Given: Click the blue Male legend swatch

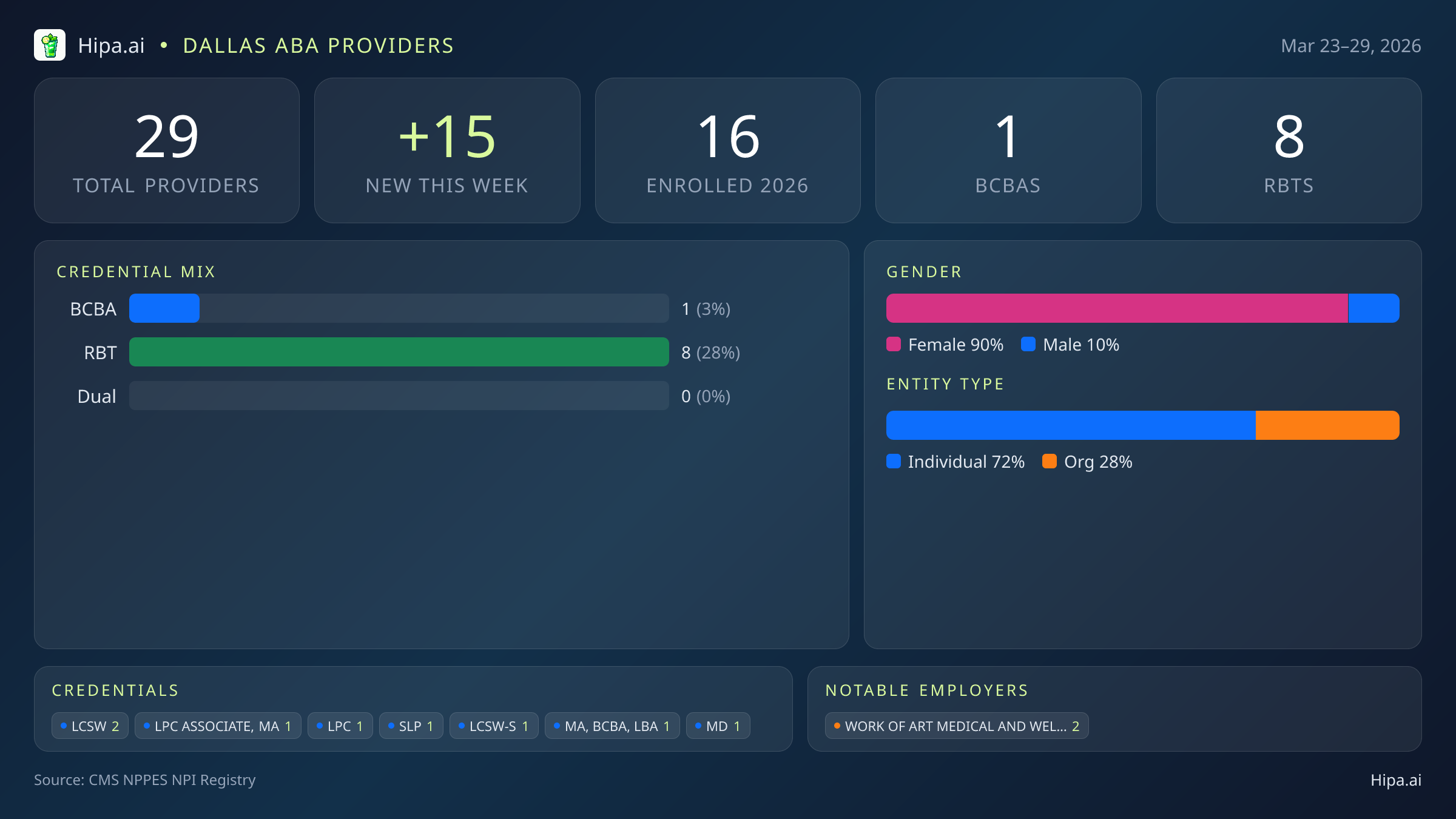Looking at the screenshot, I should 1028,345.
